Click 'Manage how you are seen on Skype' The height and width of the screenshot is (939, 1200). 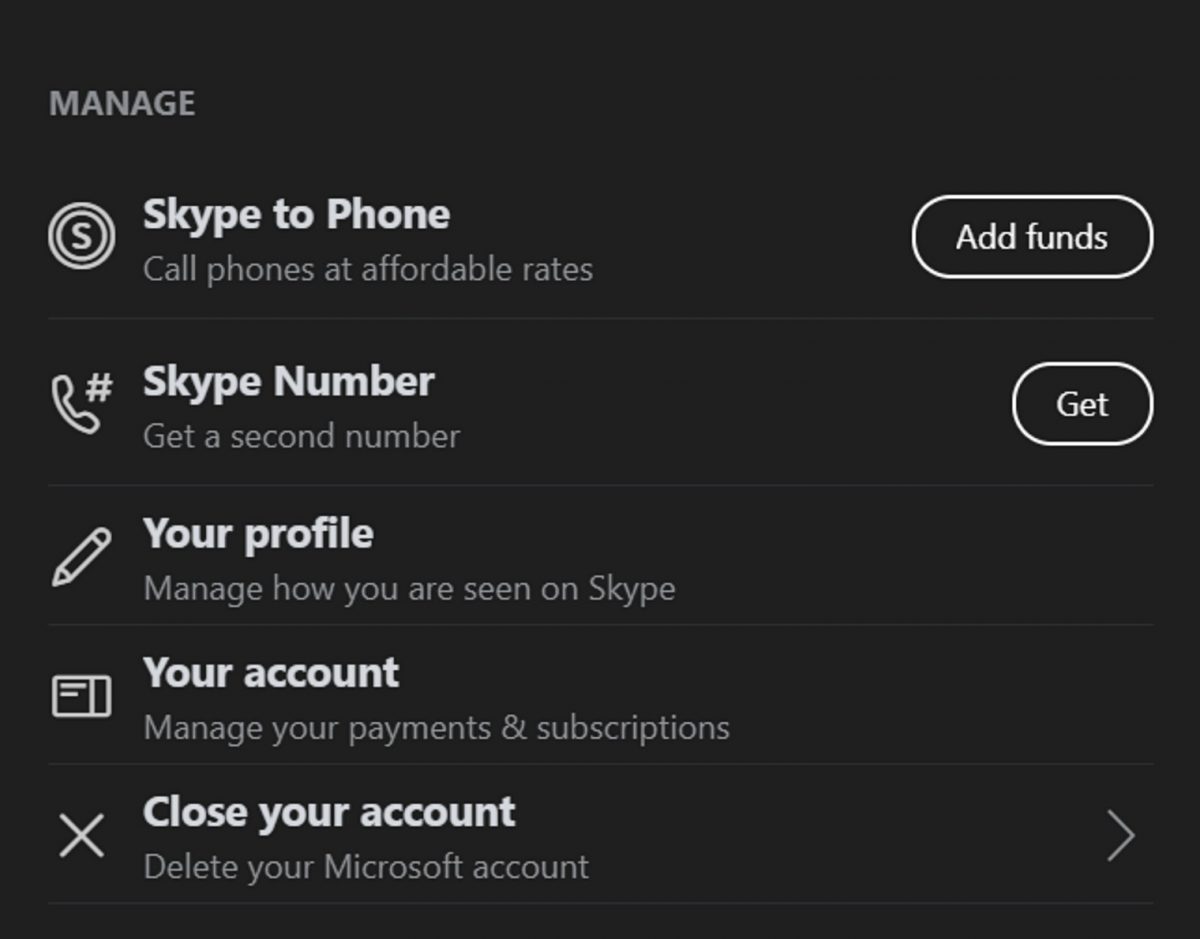pyautogui.click(x=409, y=588)
